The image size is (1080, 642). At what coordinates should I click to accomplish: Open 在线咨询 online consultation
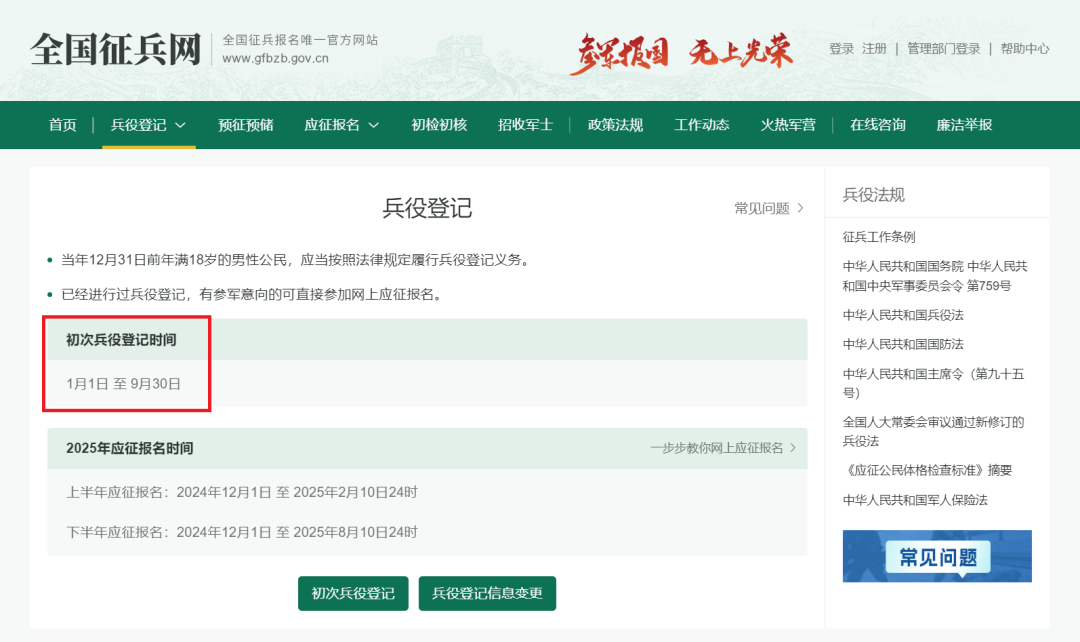pos(877,124)
